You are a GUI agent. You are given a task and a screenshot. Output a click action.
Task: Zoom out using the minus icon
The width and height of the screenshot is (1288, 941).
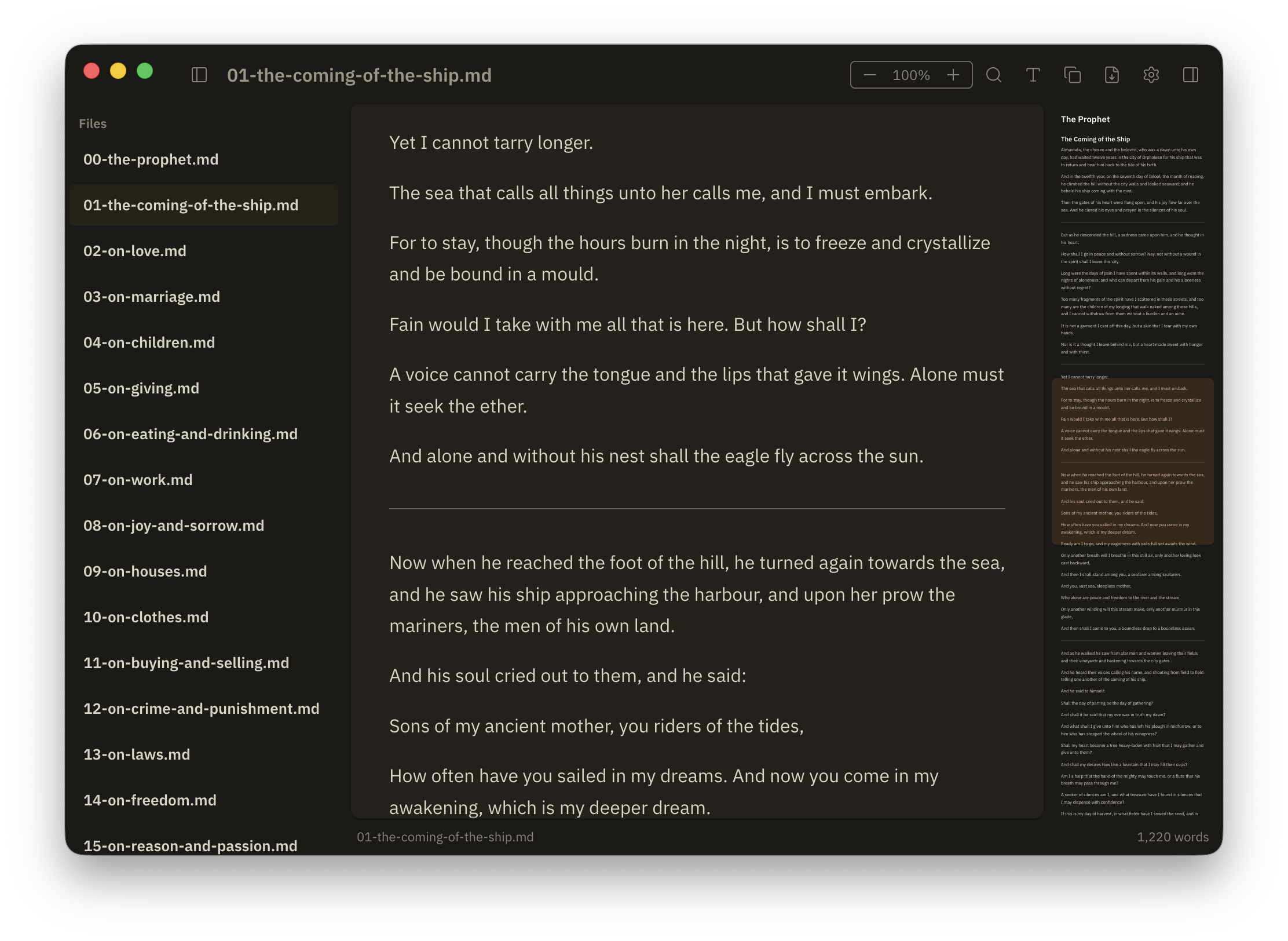(869, 75)
